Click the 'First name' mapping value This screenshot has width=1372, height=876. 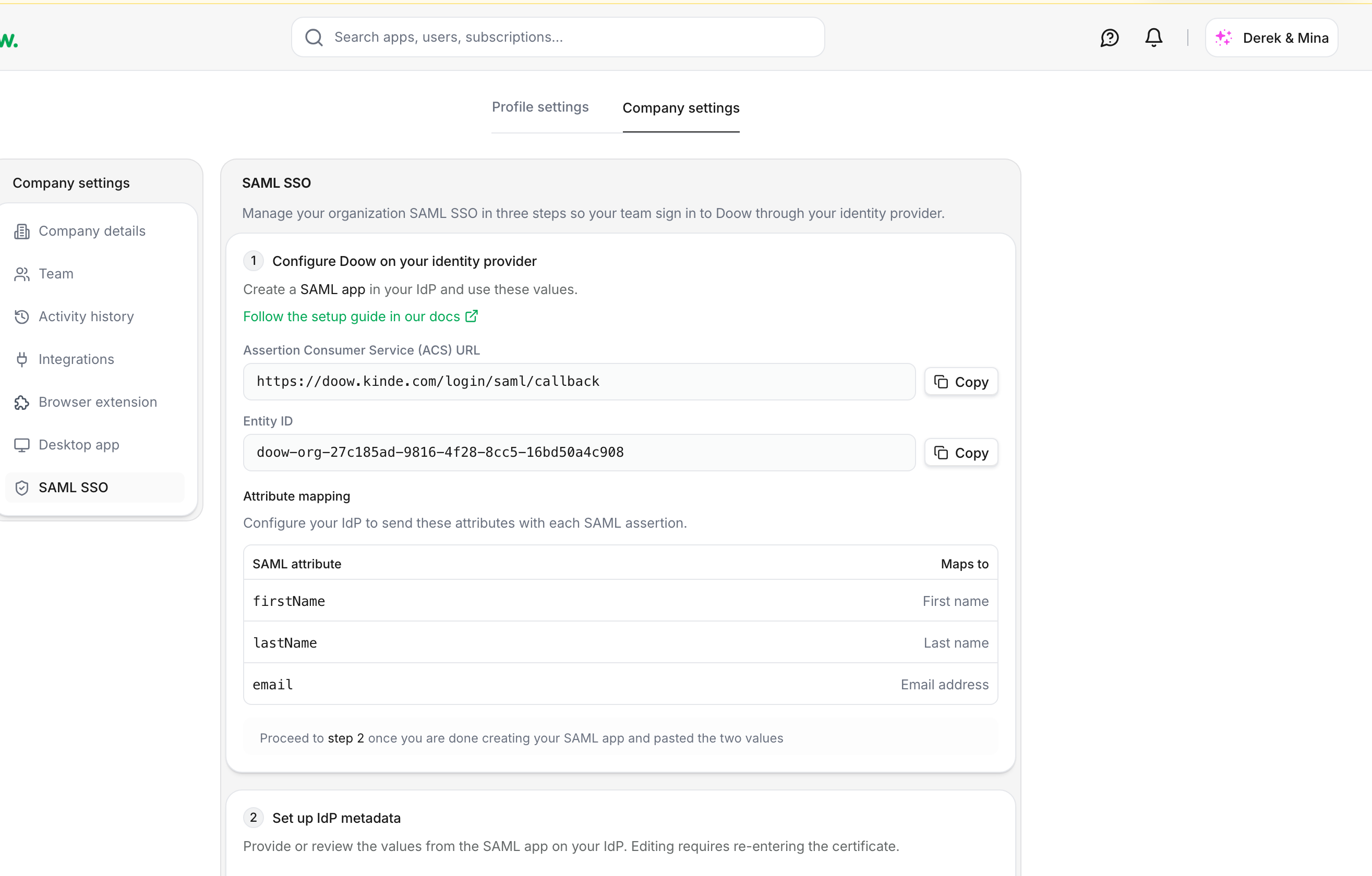pos(956,601)
